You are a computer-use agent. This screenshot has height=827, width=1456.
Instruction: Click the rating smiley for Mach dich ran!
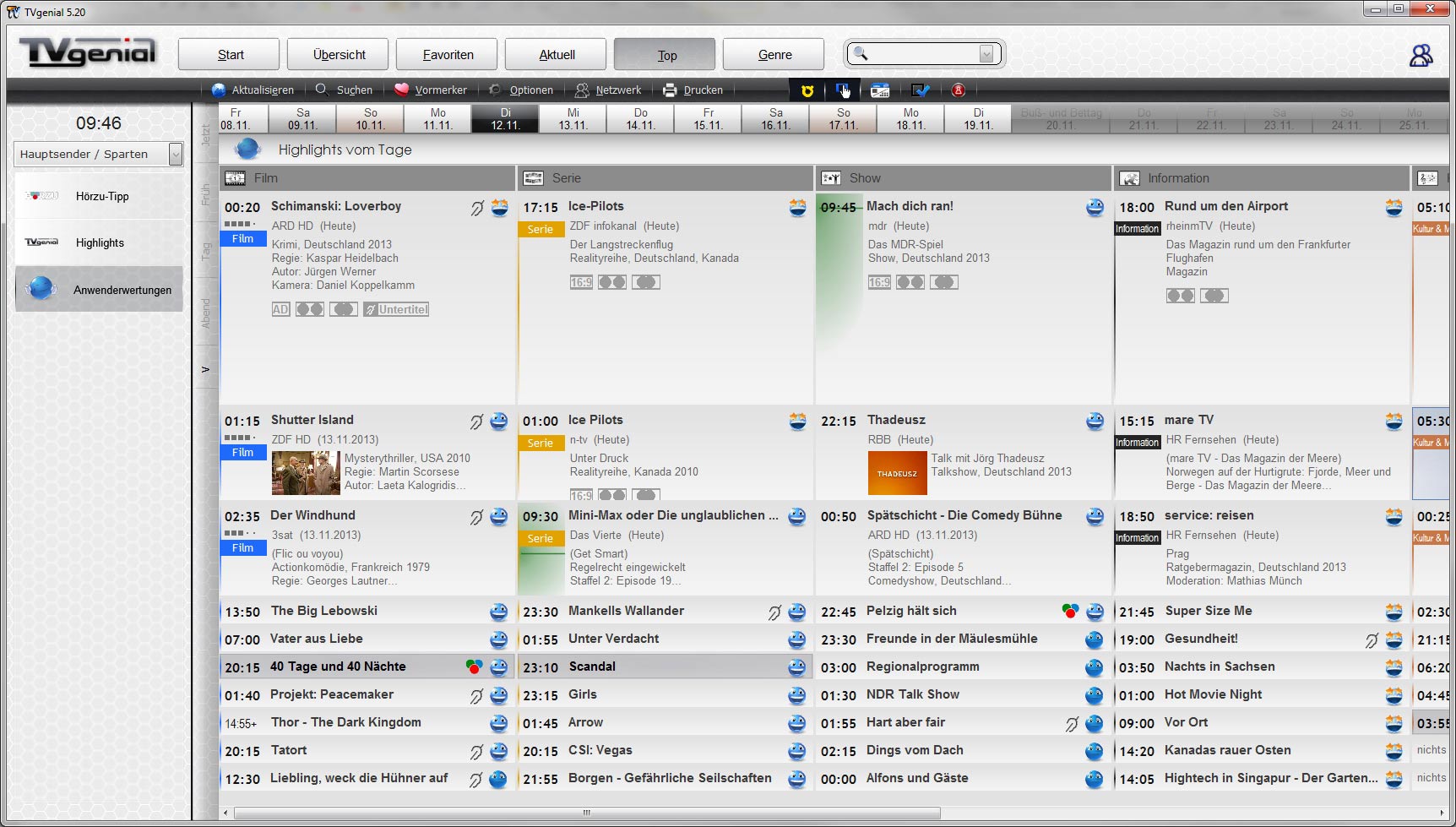[1095, 207]
